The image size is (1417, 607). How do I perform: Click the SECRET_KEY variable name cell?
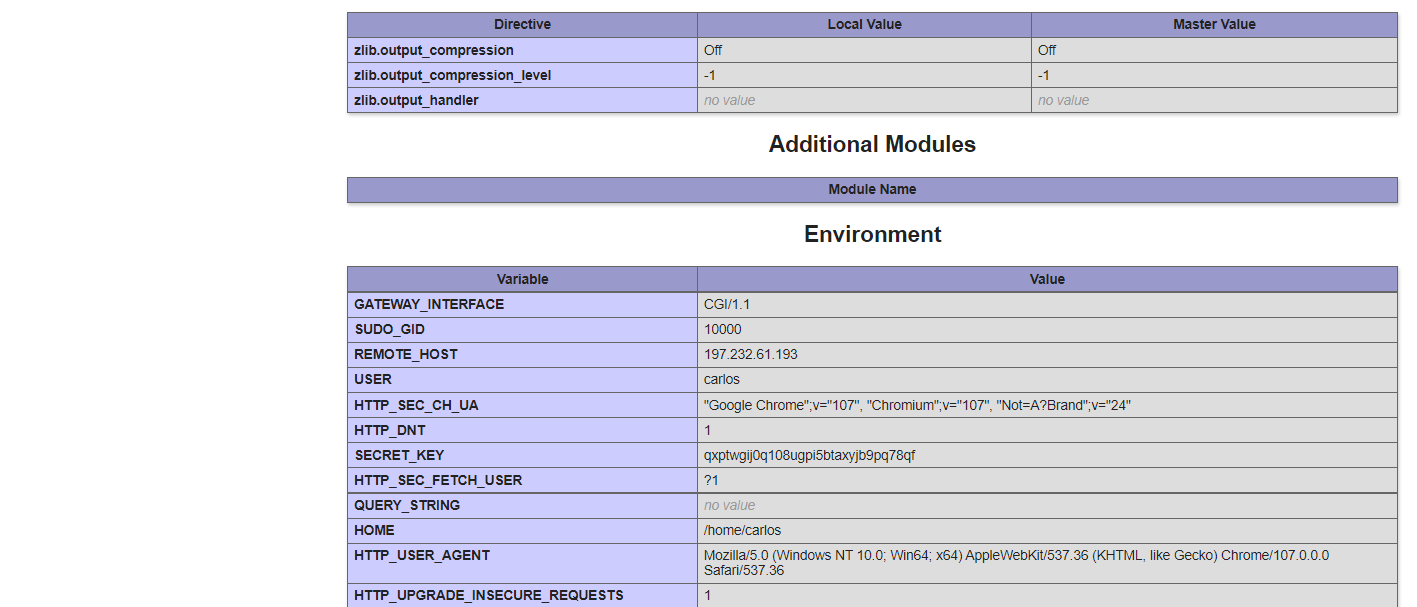(x=399, y=455)
